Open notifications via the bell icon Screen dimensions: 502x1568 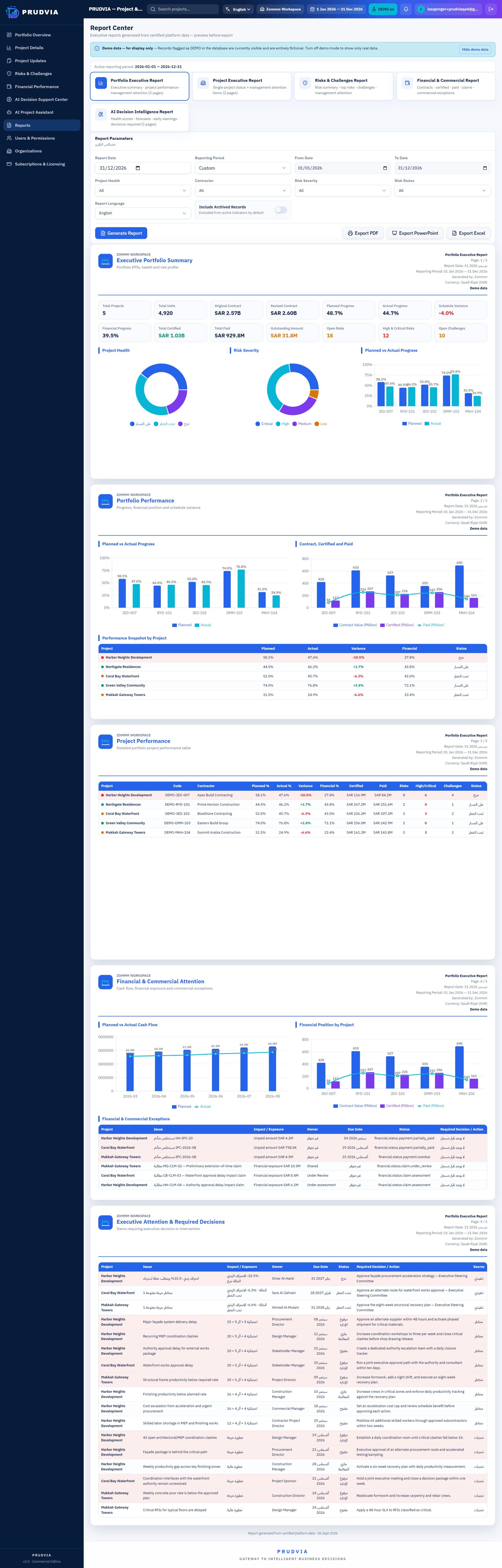click(x=406, y=9)
